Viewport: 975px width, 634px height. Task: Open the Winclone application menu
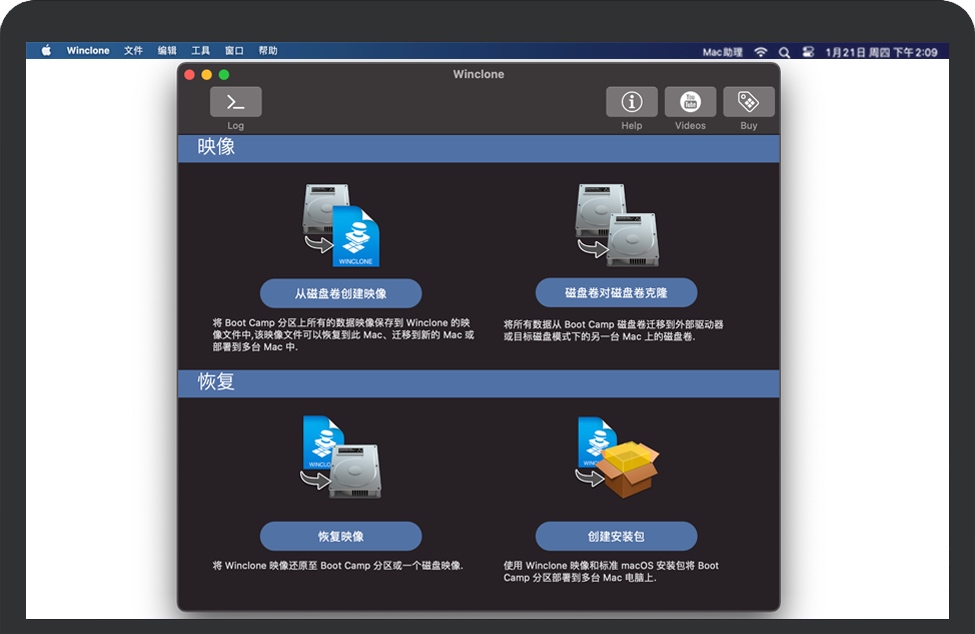coord(87,49)
